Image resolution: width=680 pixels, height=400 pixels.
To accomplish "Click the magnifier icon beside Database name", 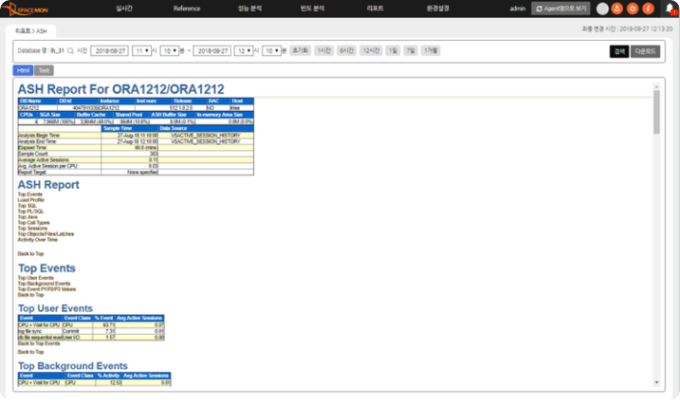I will point(70,51).
